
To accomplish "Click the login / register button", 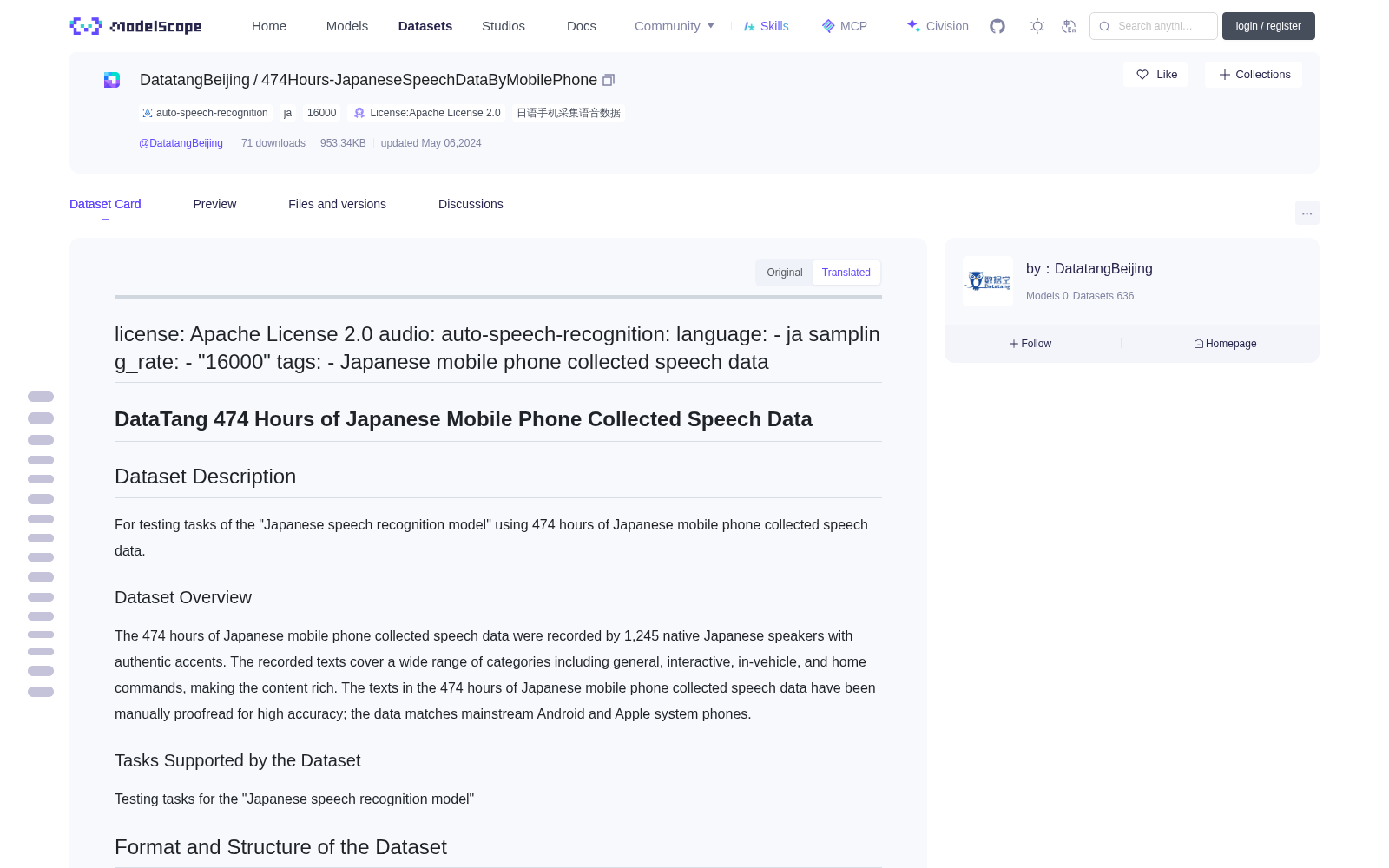I will click(x=1268, y=26).
